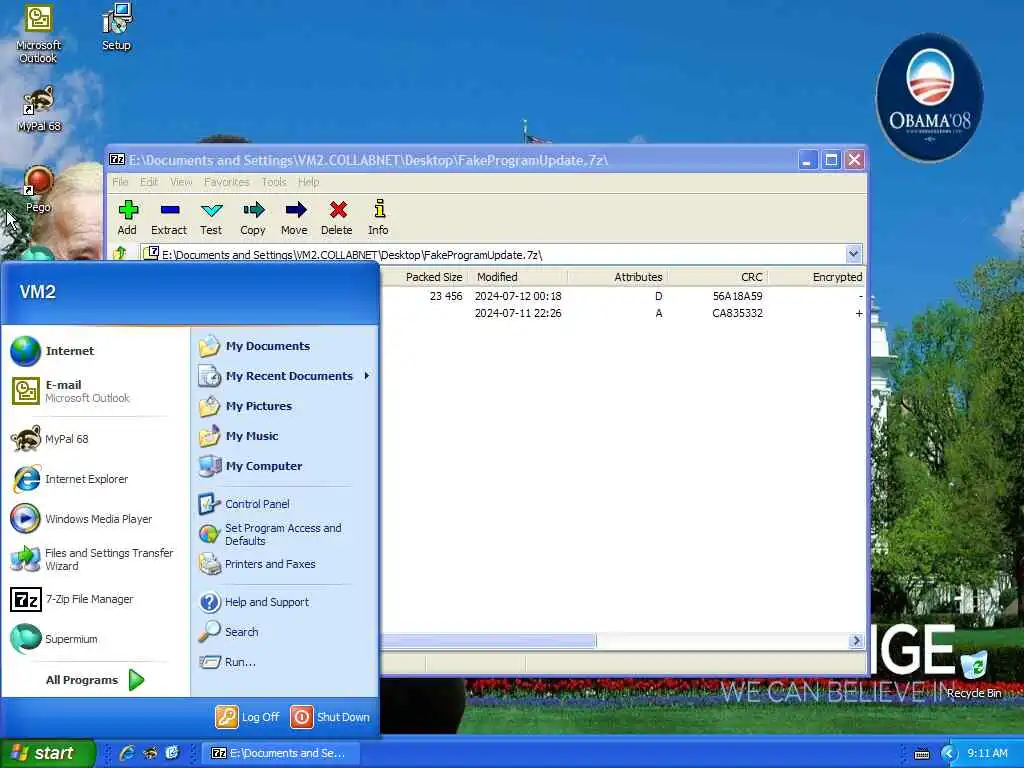Open Files and Settings Transfer Wizard
The height and width of the screenshot is (768, 1024).
click(x=95, y=559)
